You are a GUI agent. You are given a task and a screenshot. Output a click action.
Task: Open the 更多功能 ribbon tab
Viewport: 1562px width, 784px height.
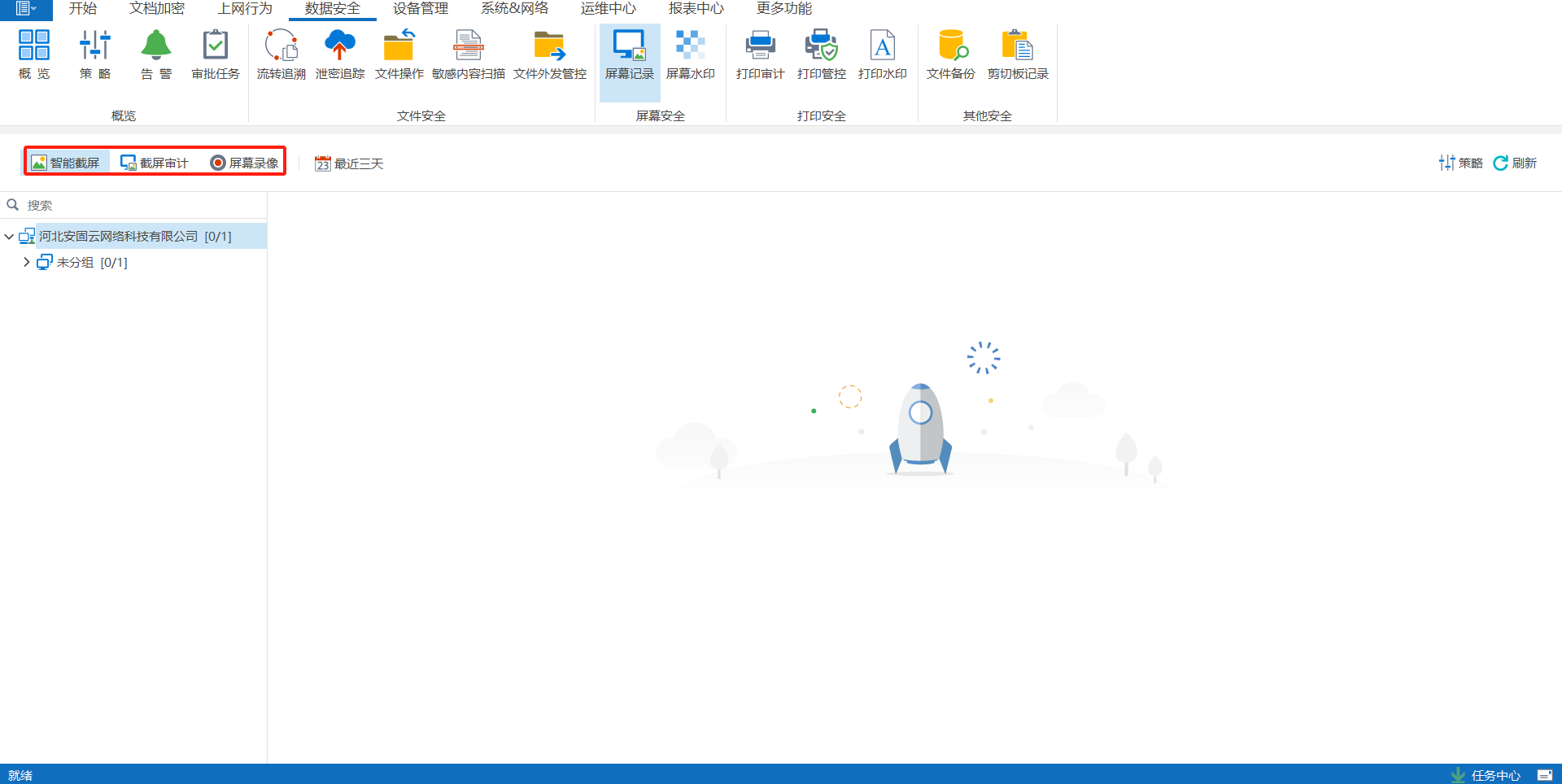[x=784, y=9]
